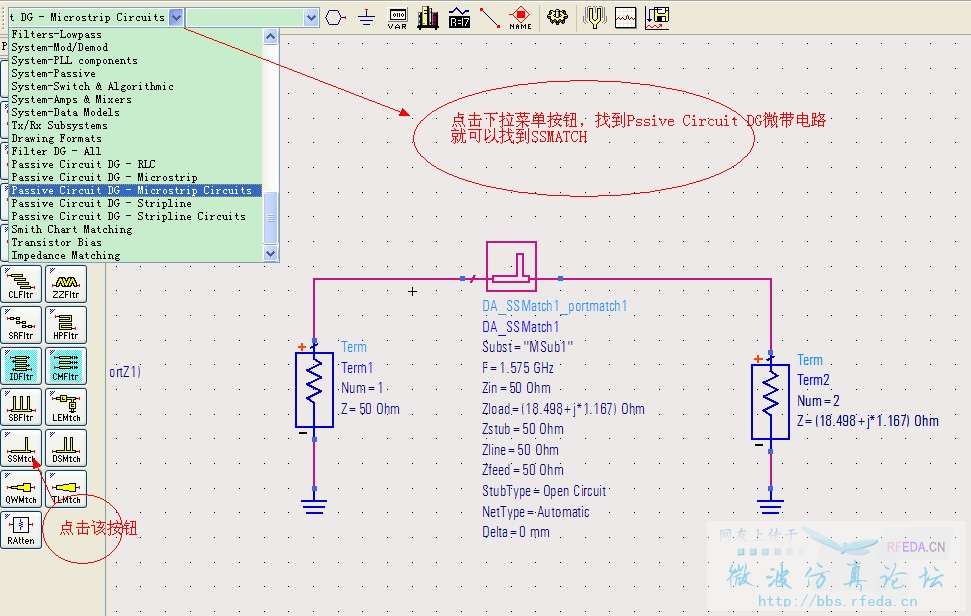Open the tuning fork Tune tool
Viewport: 971px width, 616px height.
tap(594, 18)
